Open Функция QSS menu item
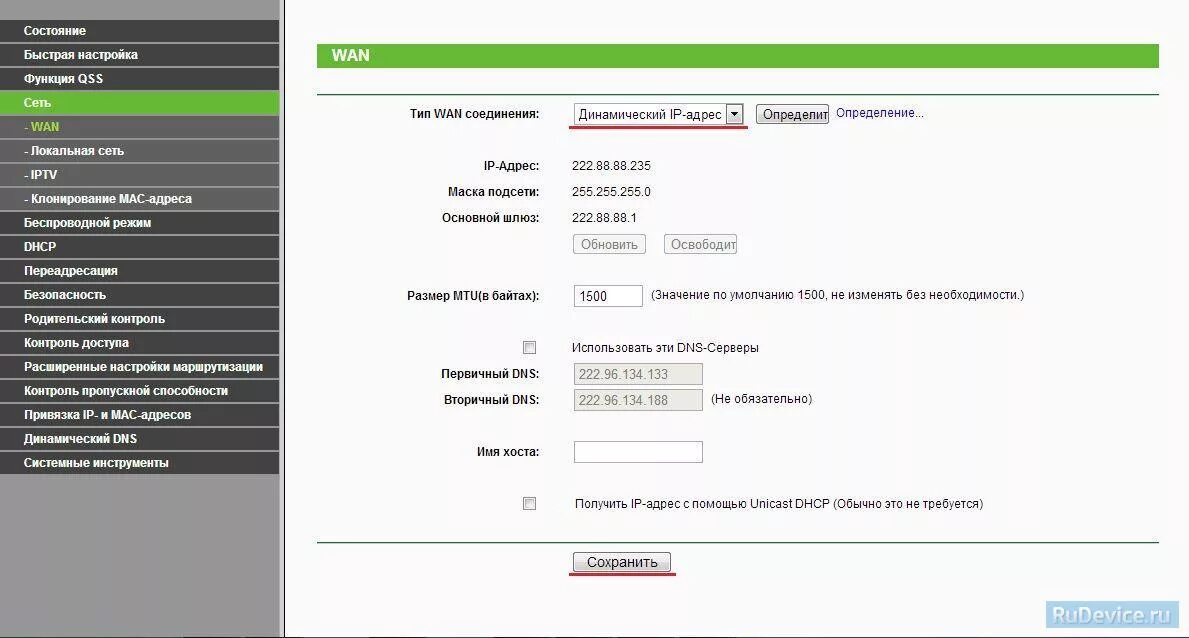Viewport: 1189px width, 638px height. (x=140, y=79)
